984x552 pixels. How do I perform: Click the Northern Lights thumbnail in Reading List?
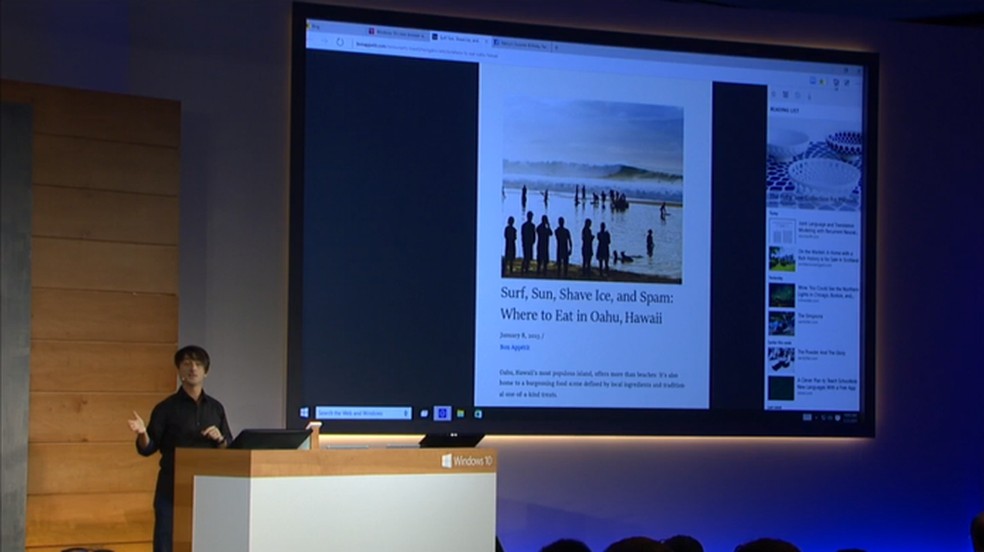(x=782, y=295)
